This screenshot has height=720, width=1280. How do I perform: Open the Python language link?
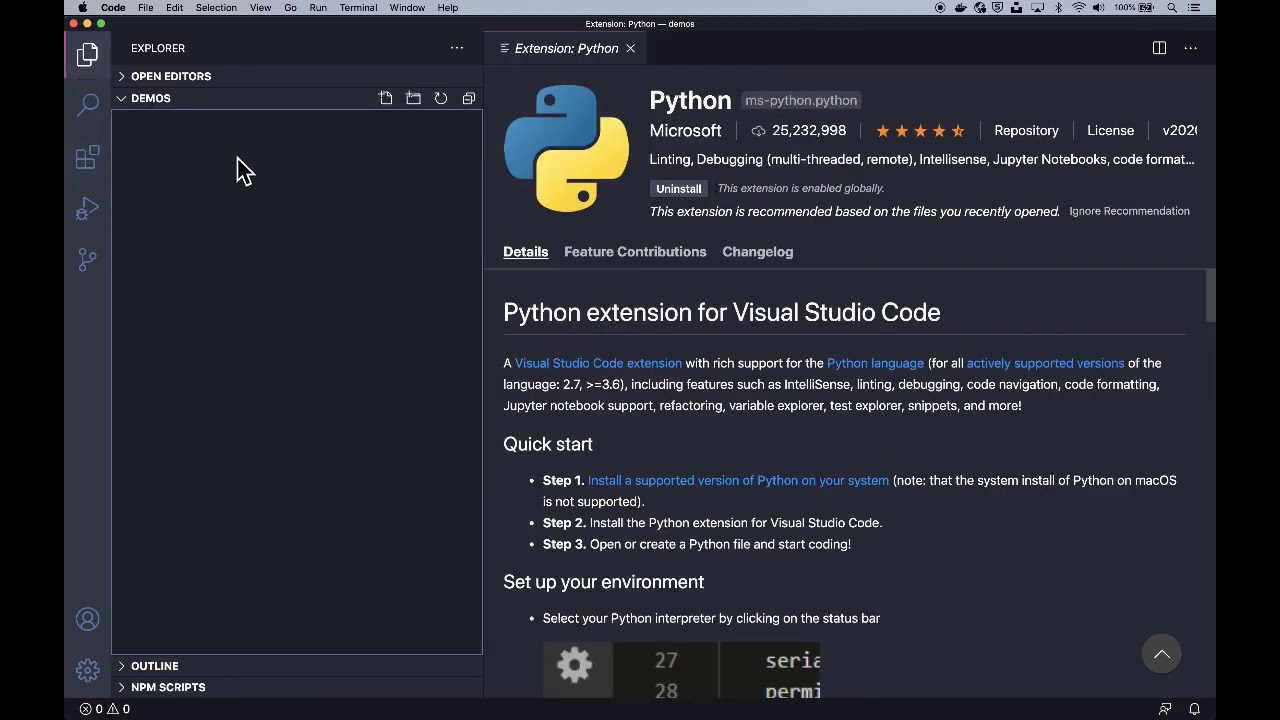[x=876, y=363]
